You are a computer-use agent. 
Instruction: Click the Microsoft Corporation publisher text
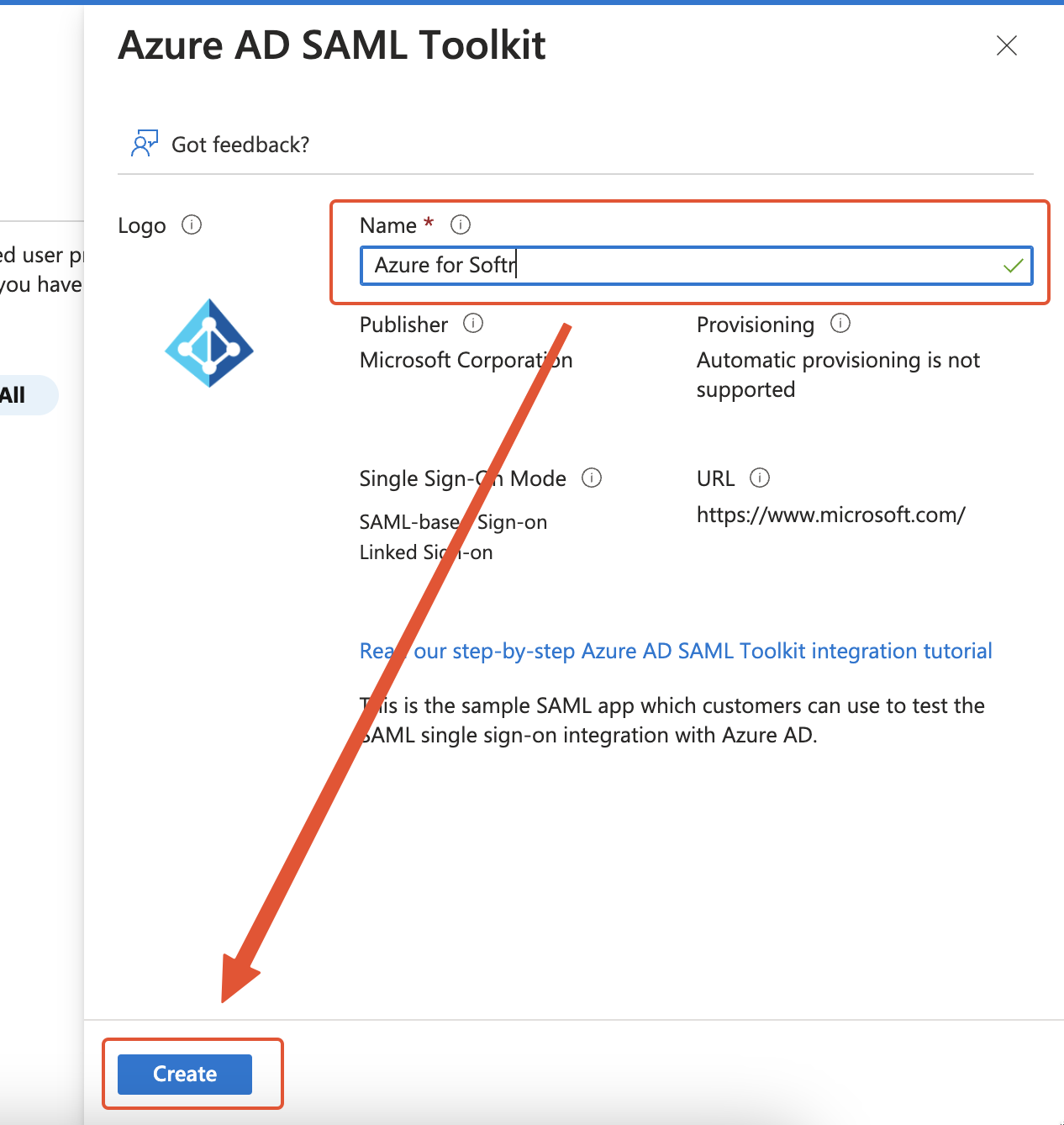tap(466, 360)
